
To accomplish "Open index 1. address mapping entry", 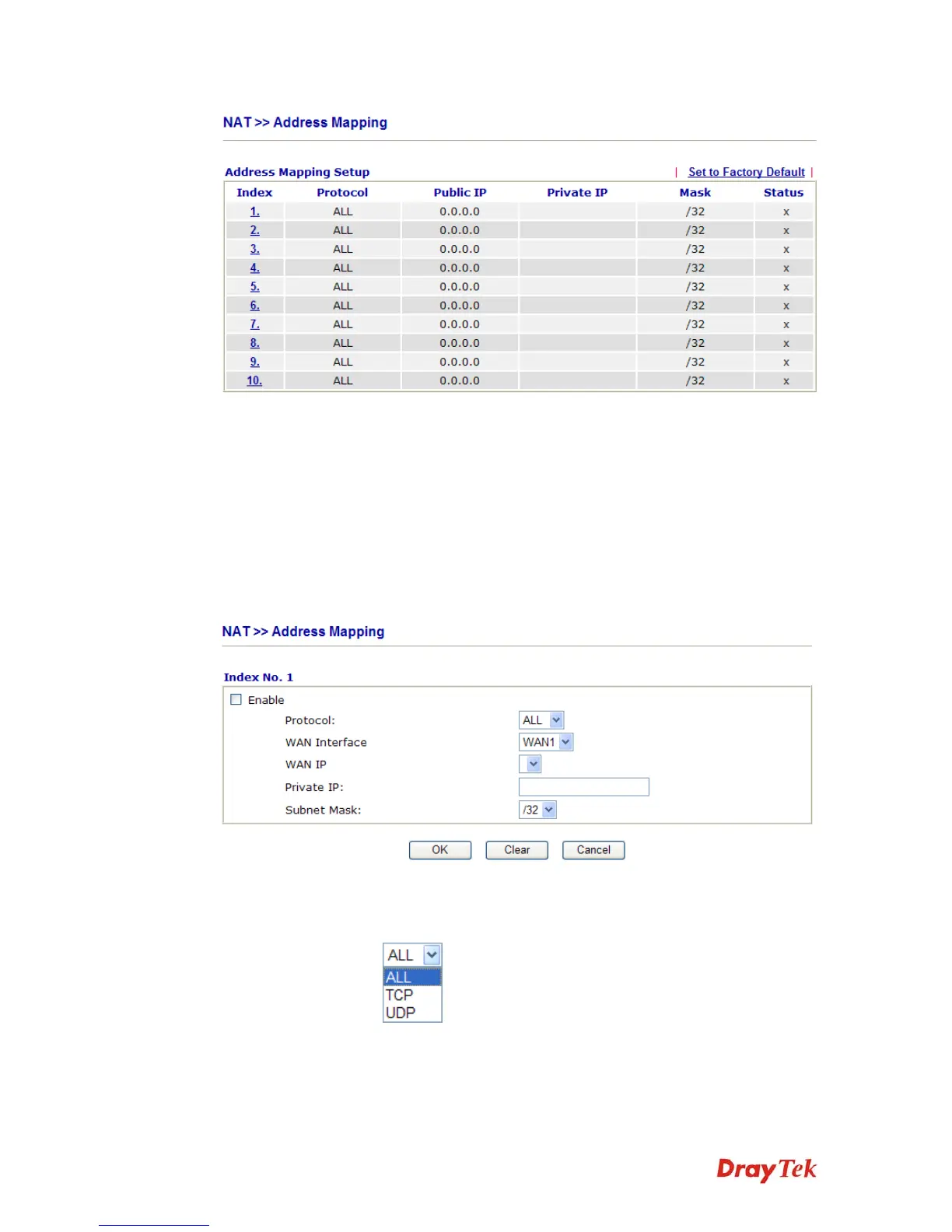I will tap(254, 212).
